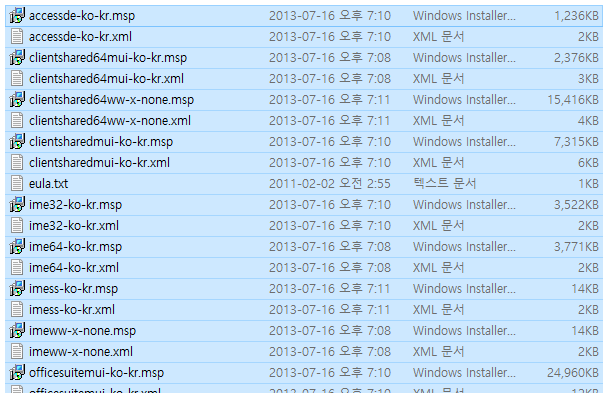Screen dimensions: 610x401
Task: Click the installer icon of ime32-ko-kr.msp
Action: tap(17, 205)
